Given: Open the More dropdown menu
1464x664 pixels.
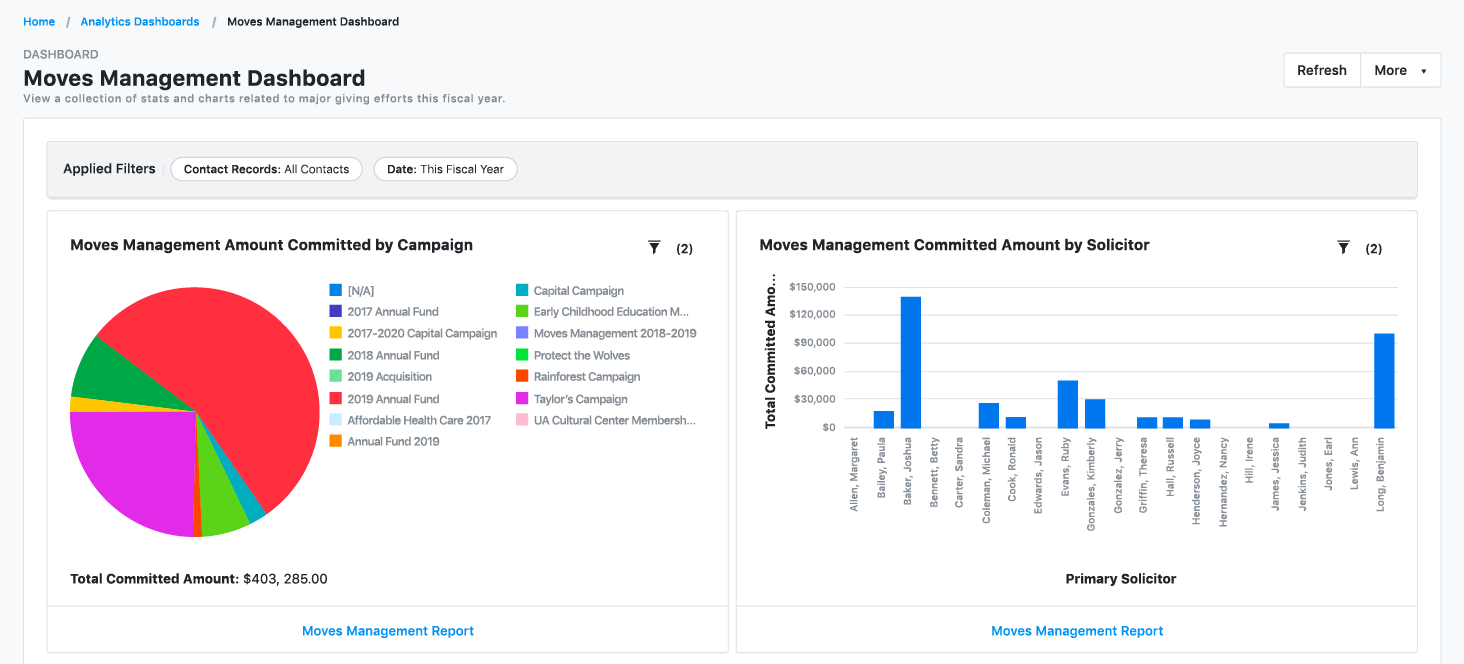Looking at the screenshot, I should [1399, 70].
